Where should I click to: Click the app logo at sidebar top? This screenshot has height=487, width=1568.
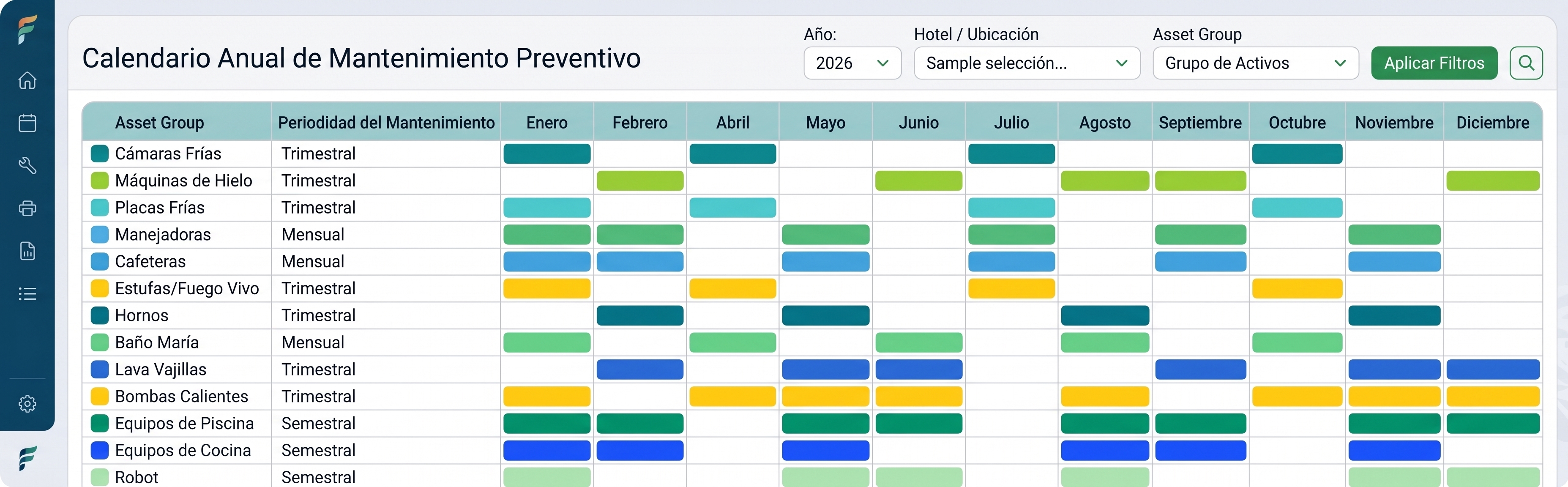click(27, 29)
